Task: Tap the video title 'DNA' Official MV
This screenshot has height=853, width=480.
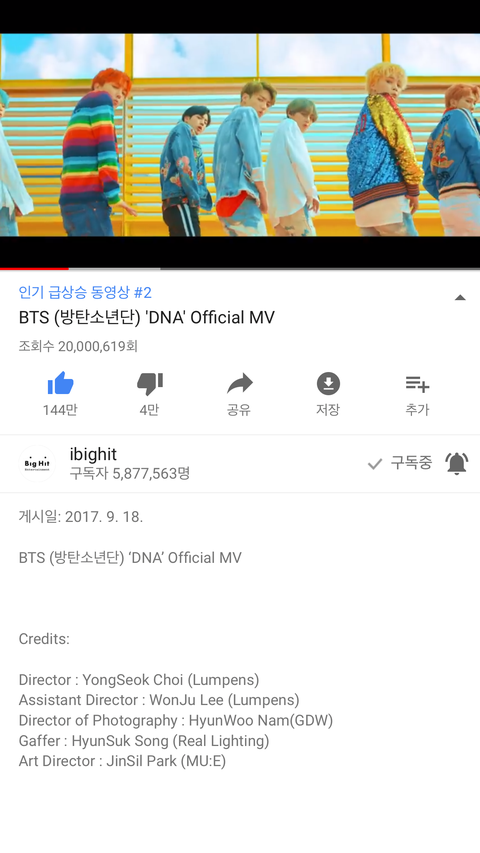Action: click(x=146, y=317)
